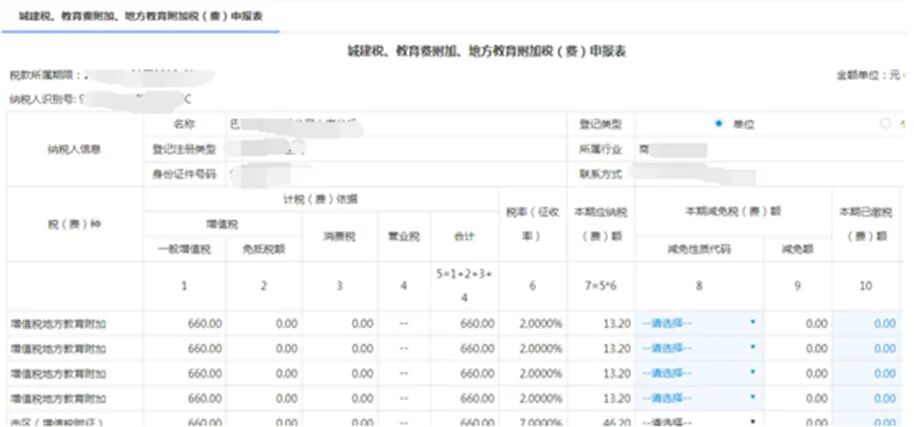
Task: Click the 本期应纳税（费）额 column header
Action: 601,224
